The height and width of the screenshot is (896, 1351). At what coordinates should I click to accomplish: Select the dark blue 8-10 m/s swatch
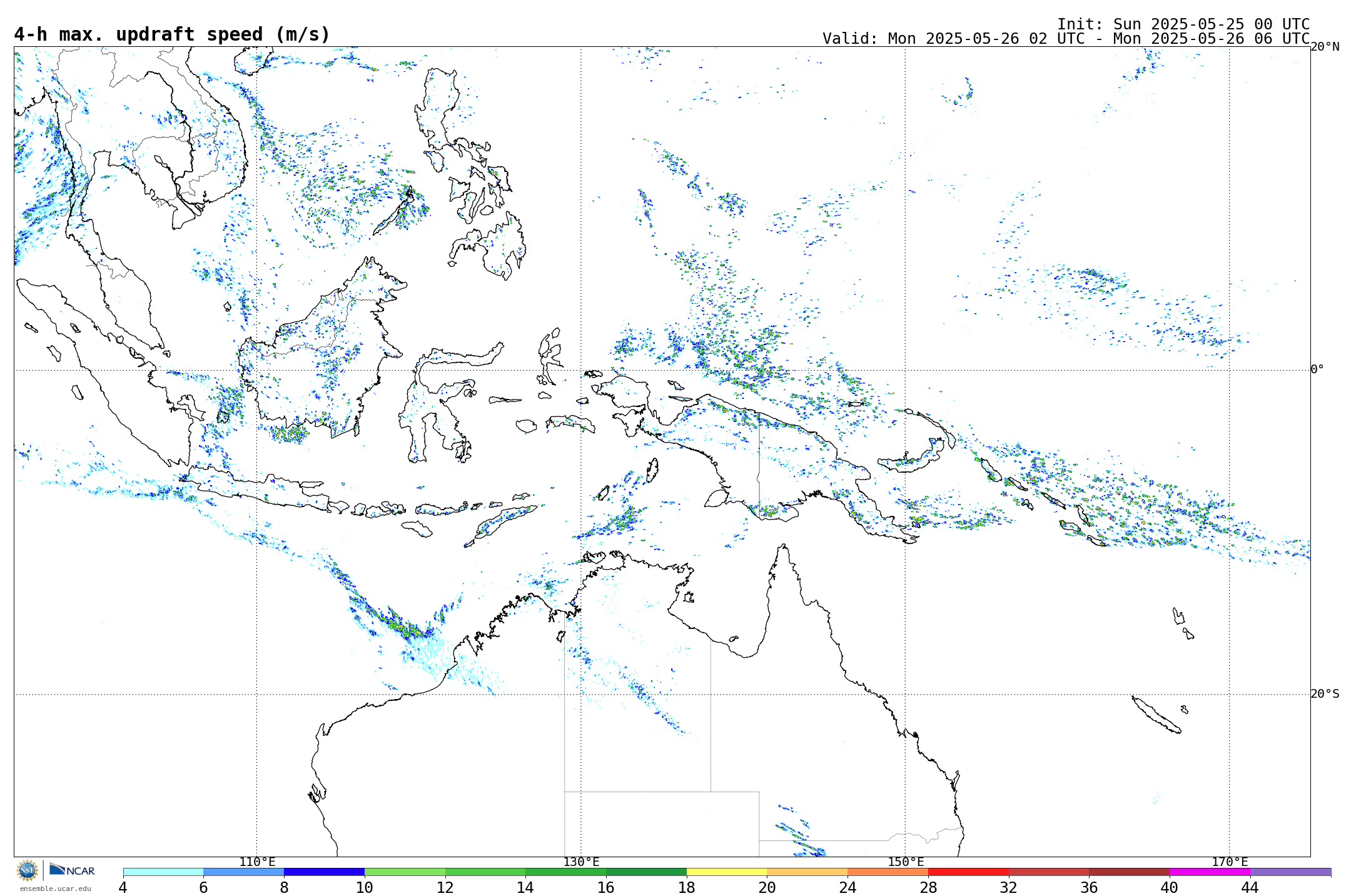[324, 872]
